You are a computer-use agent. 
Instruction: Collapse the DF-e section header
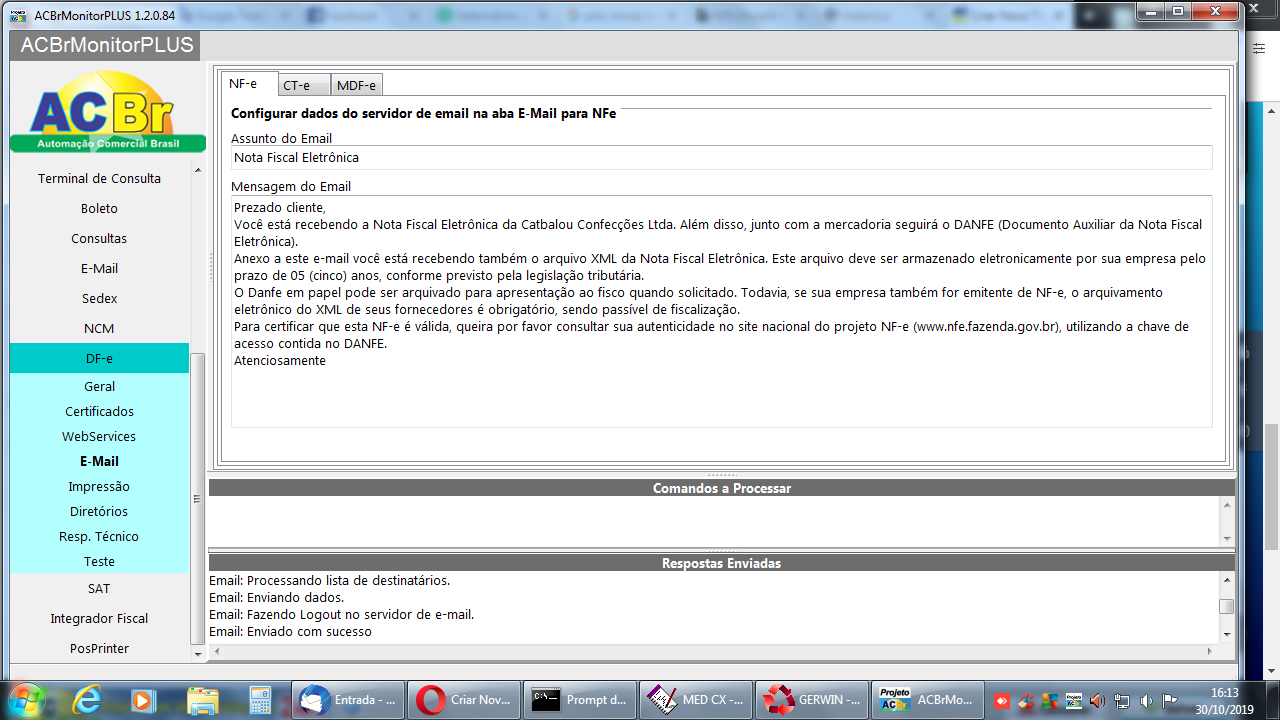click(99, 358)
